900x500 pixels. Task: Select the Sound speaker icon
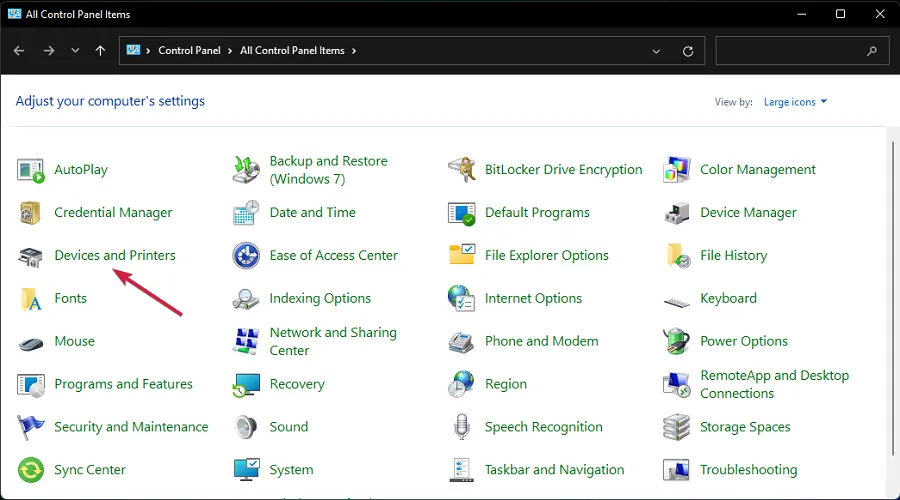pyautogui.click(x=246, y=427)
